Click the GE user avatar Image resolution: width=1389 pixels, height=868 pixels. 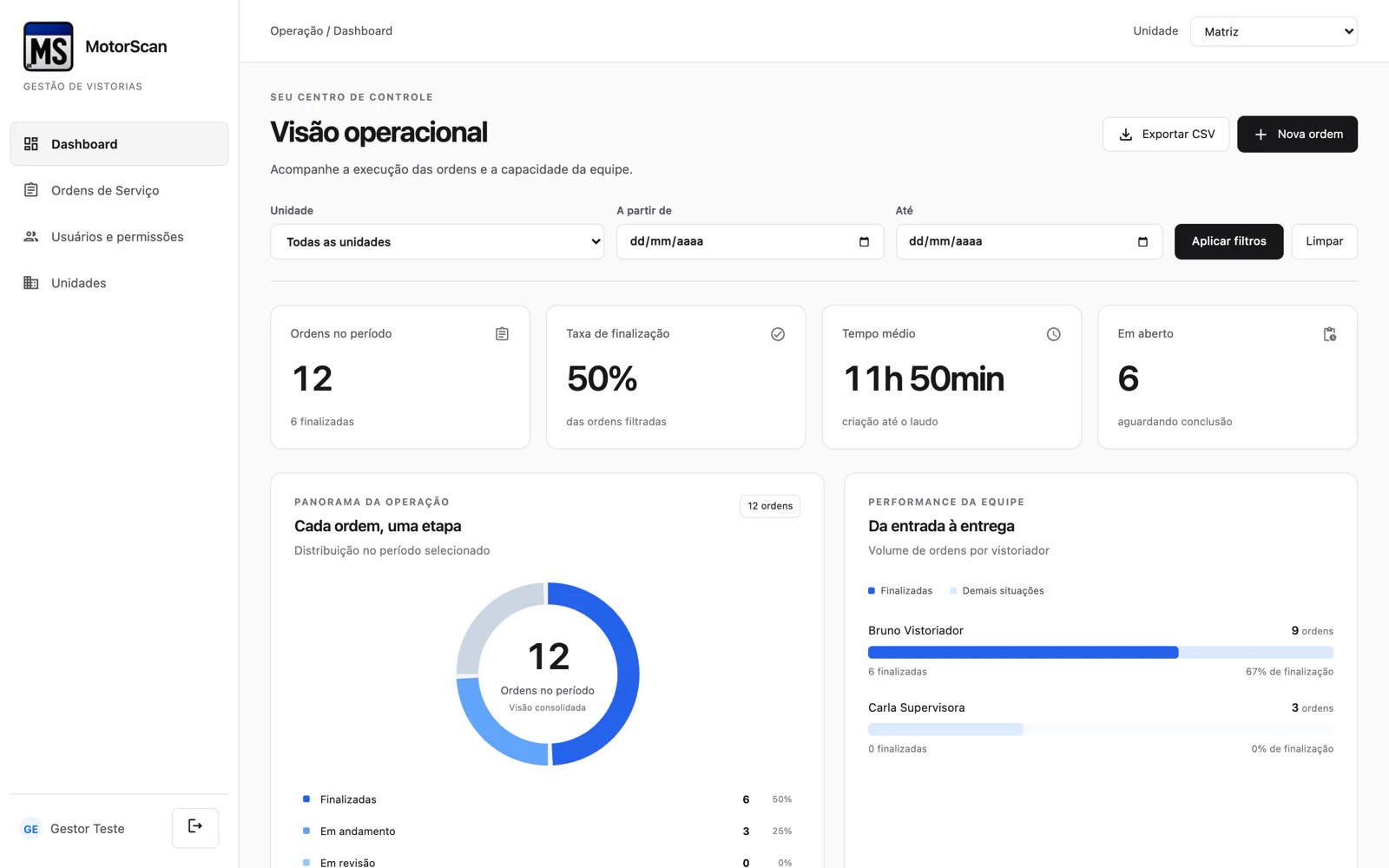coord(31,829)
